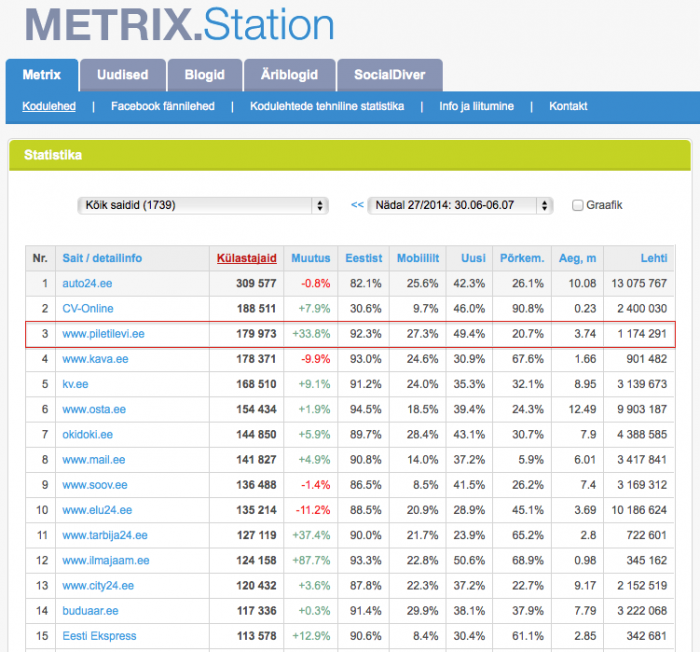Sort by Aeg, m column header
The height and width of the screenshot is (652, 700).
[x=577, y=258]
